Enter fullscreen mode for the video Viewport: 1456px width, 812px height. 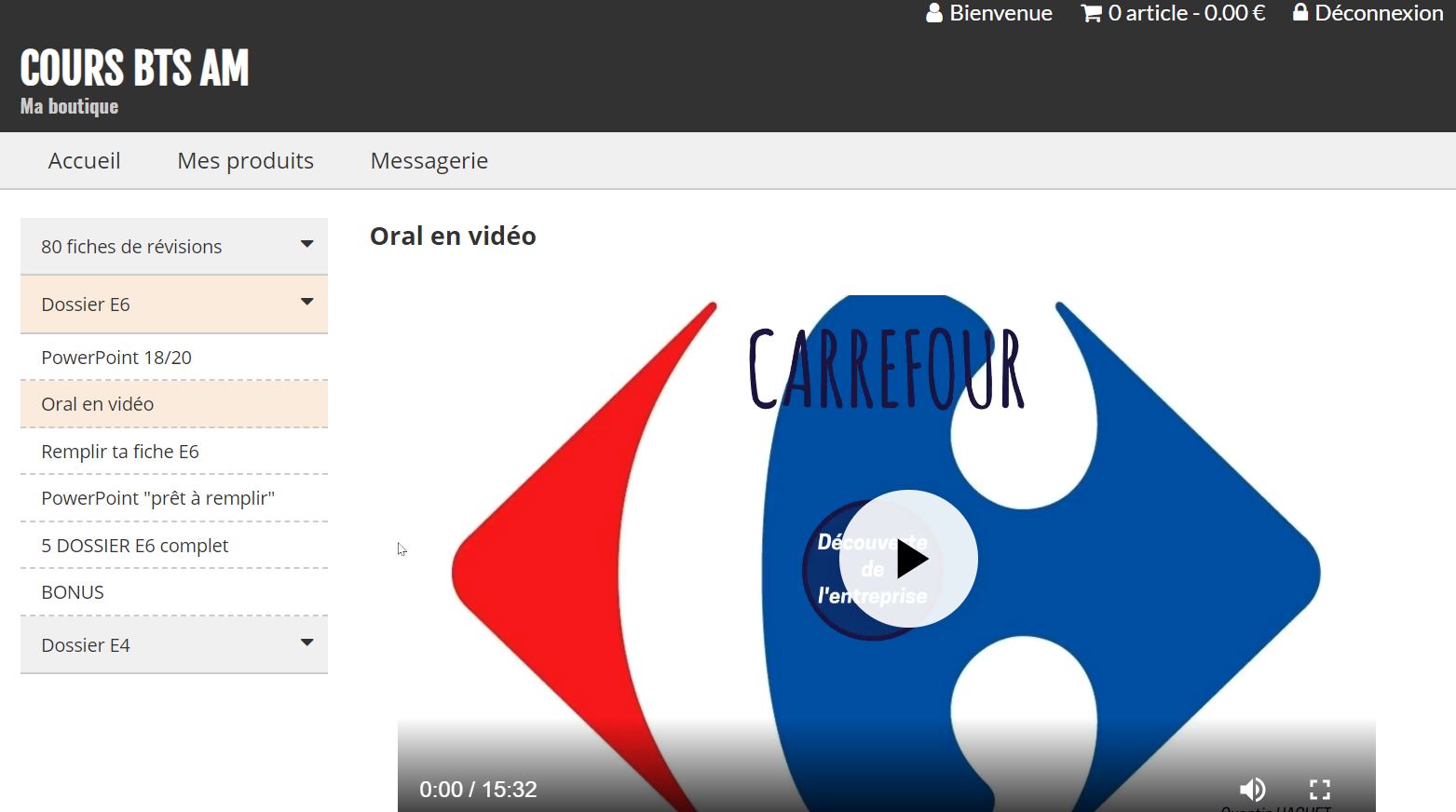tap(1320, 790)
